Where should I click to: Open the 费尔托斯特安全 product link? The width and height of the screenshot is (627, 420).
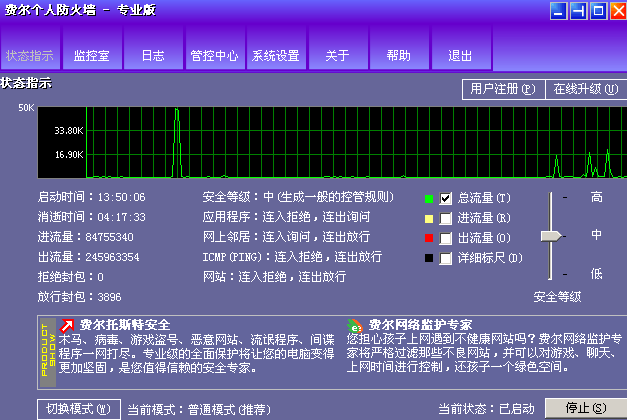coord(125,325)
